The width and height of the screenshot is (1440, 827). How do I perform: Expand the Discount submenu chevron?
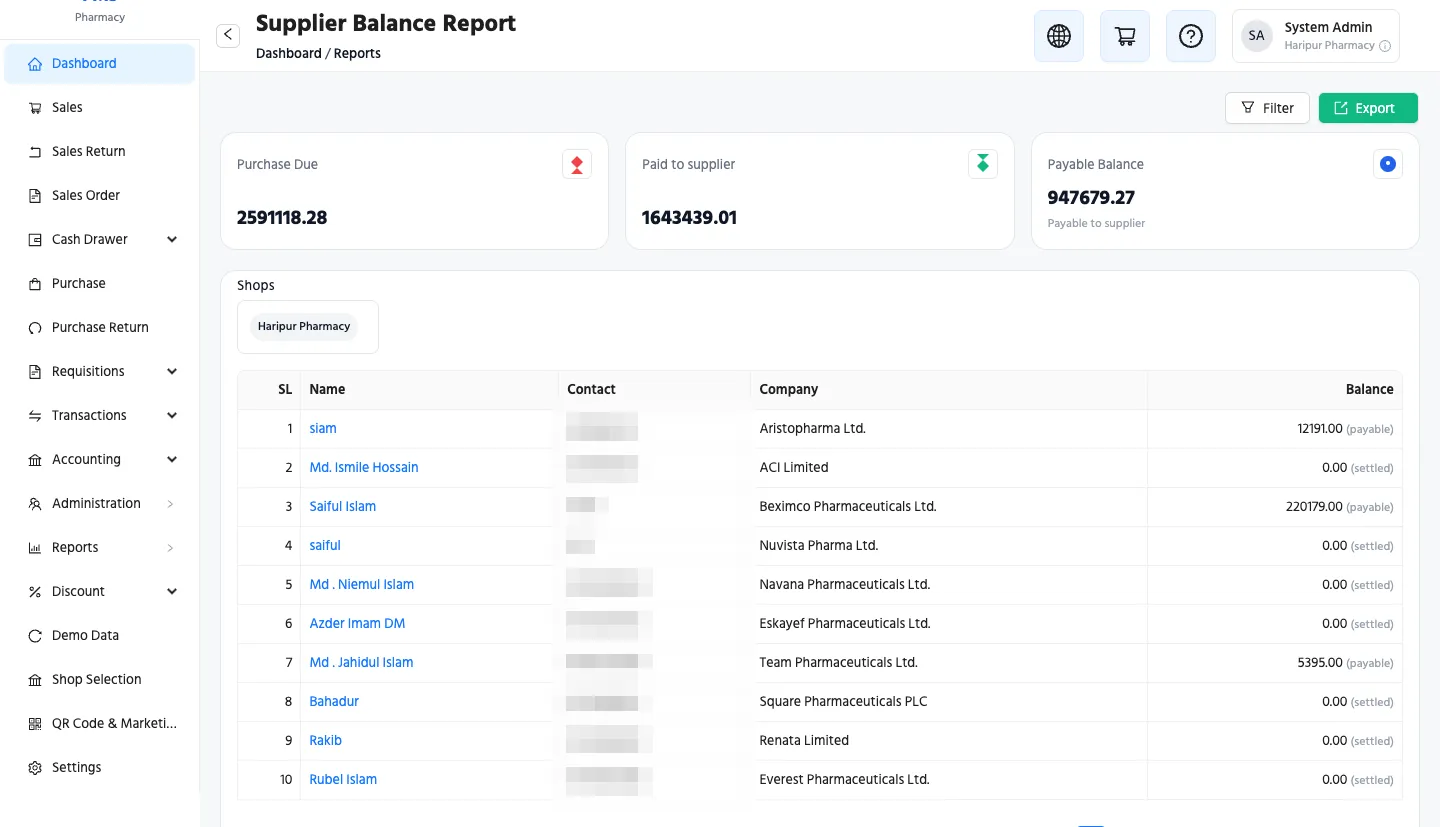(x=172, y=592)
